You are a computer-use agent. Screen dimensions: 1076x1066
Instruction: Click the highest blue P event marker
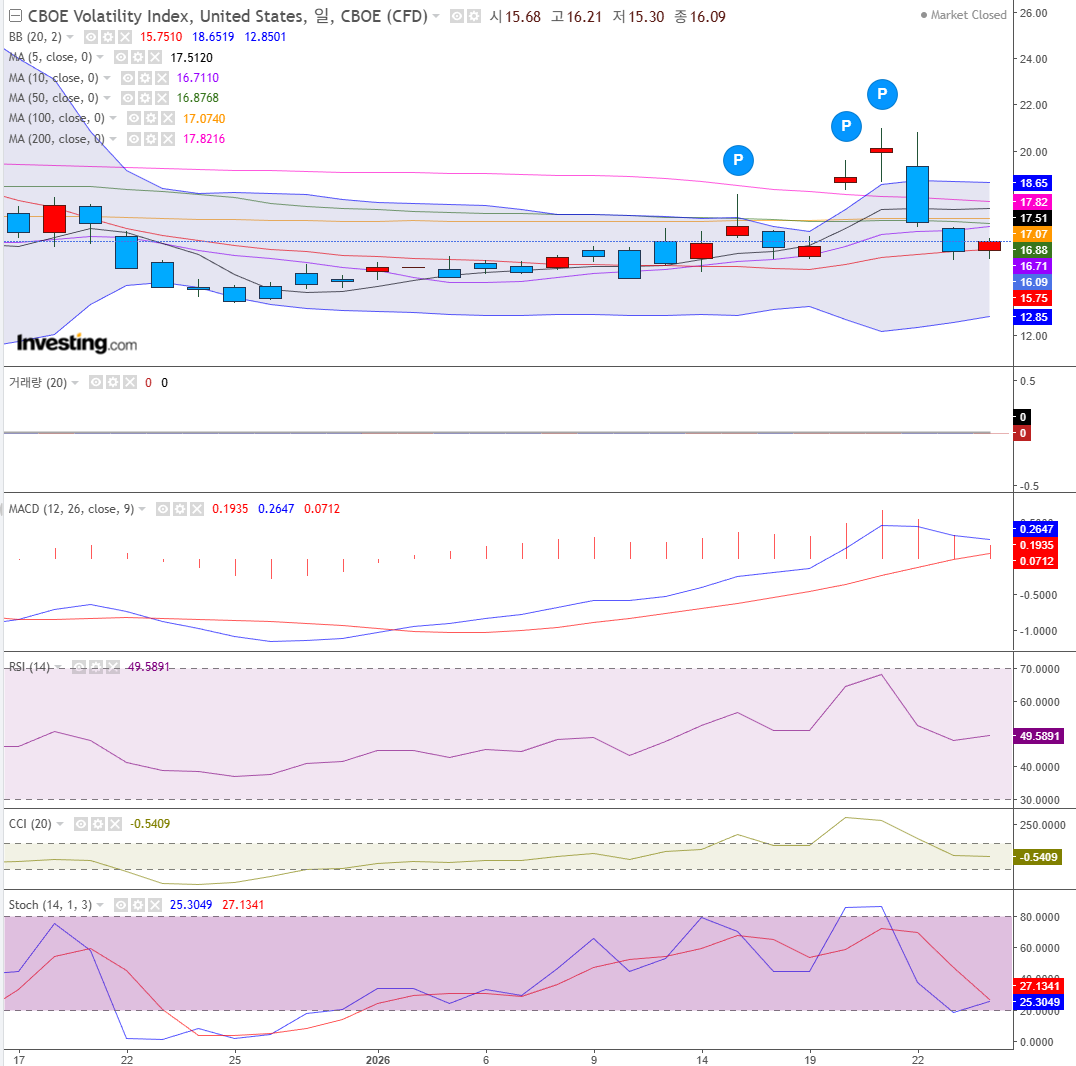[882, 94]
